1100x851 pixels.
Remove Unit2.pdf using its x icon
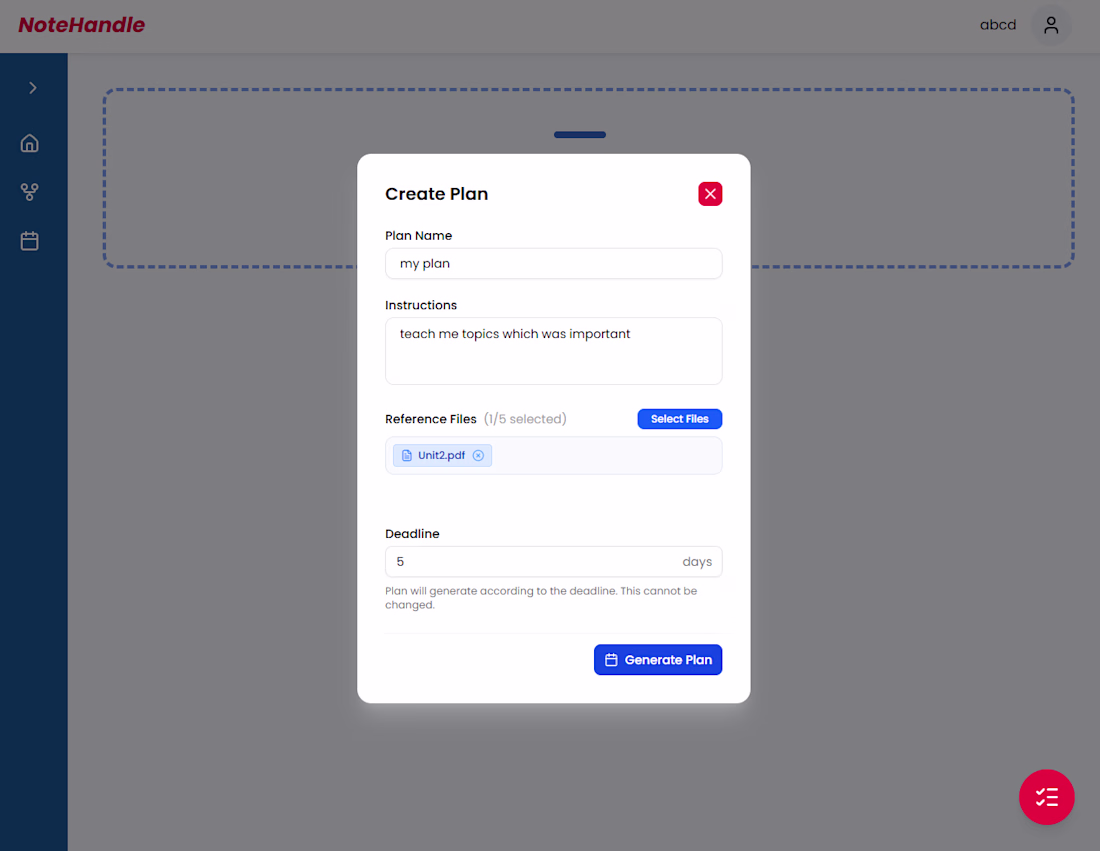[x=478, y=455]
